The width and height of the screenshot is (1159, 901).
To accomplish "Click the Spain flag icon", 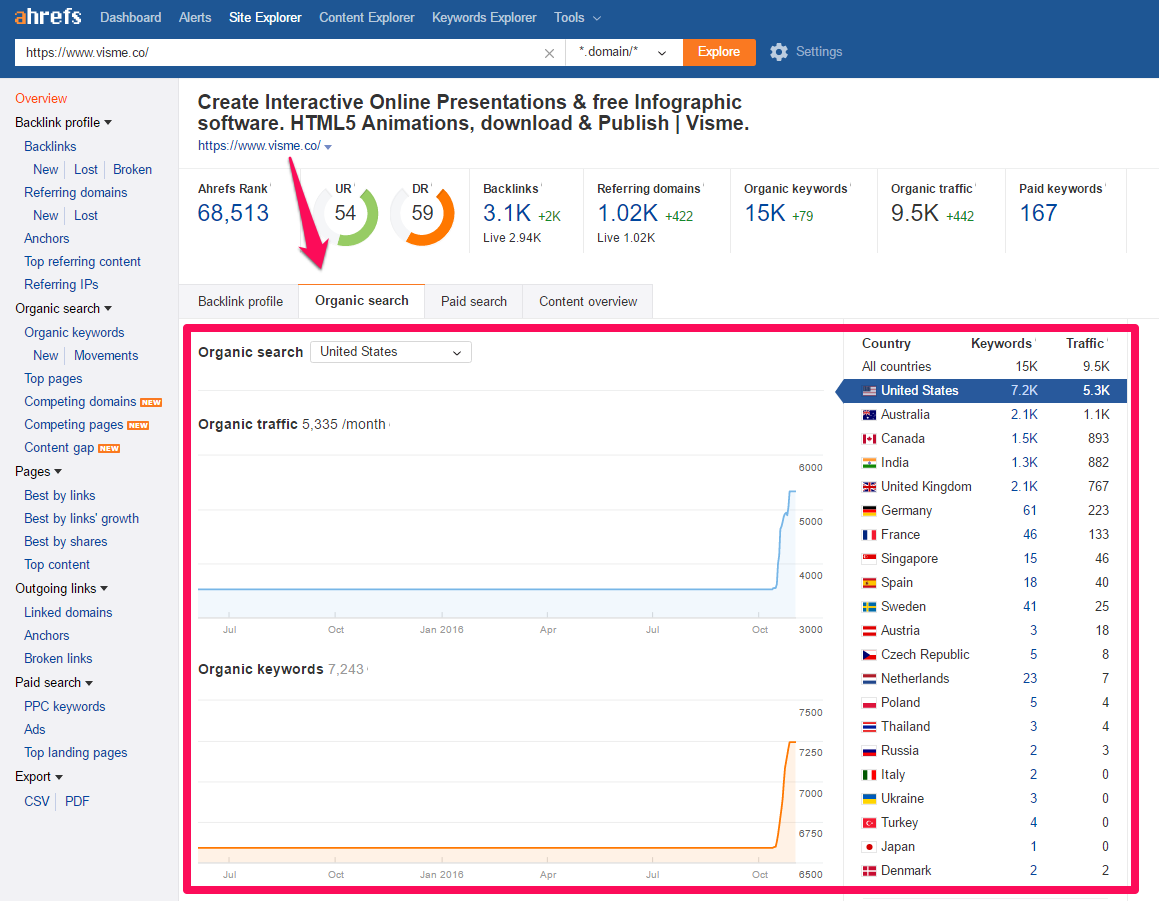I will pyautogui.click(x=869, y=583).
